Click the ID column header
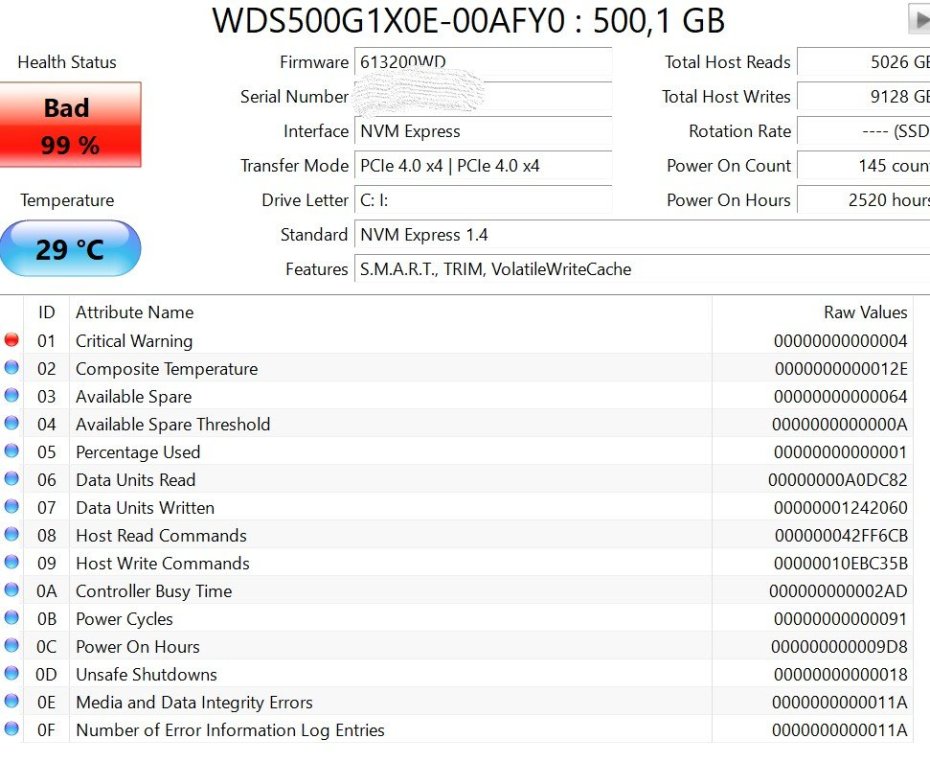Screen dimensions: 930x762 pyautogui.click(x=46, y=312)
